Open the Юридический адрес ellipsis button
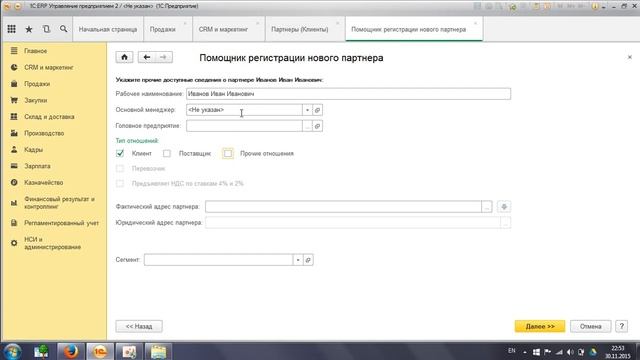Viewport: 640px width, 360px height. 505,223
